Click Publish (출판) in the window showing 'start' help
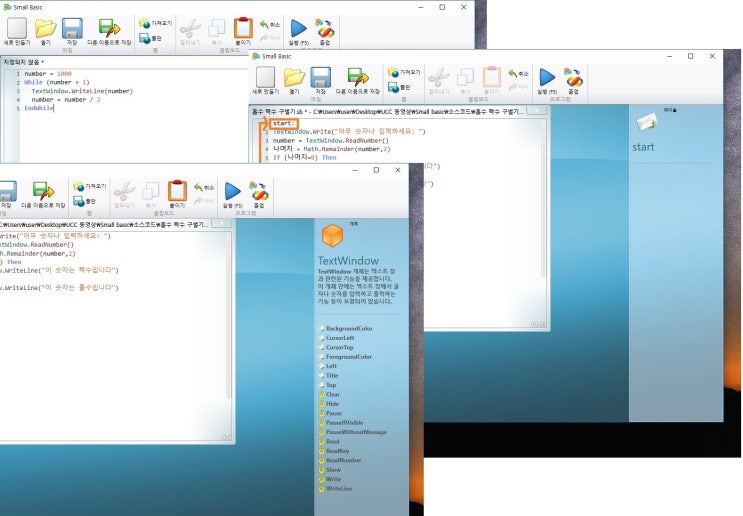 click(399, 88)
